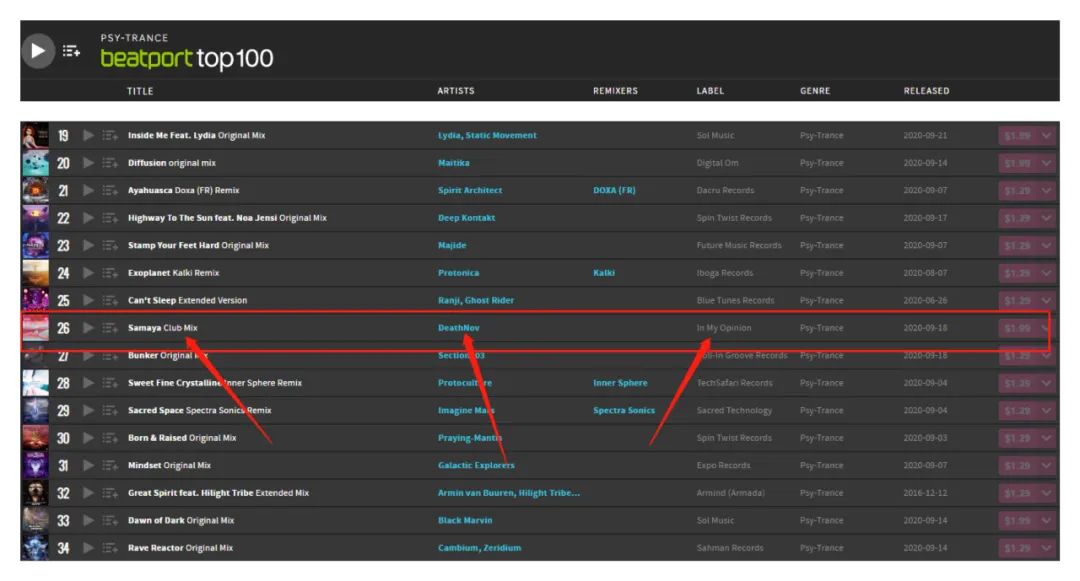
Task: Play the entire Psy-Trance Top 100 chart
Action: click(38, 51)
